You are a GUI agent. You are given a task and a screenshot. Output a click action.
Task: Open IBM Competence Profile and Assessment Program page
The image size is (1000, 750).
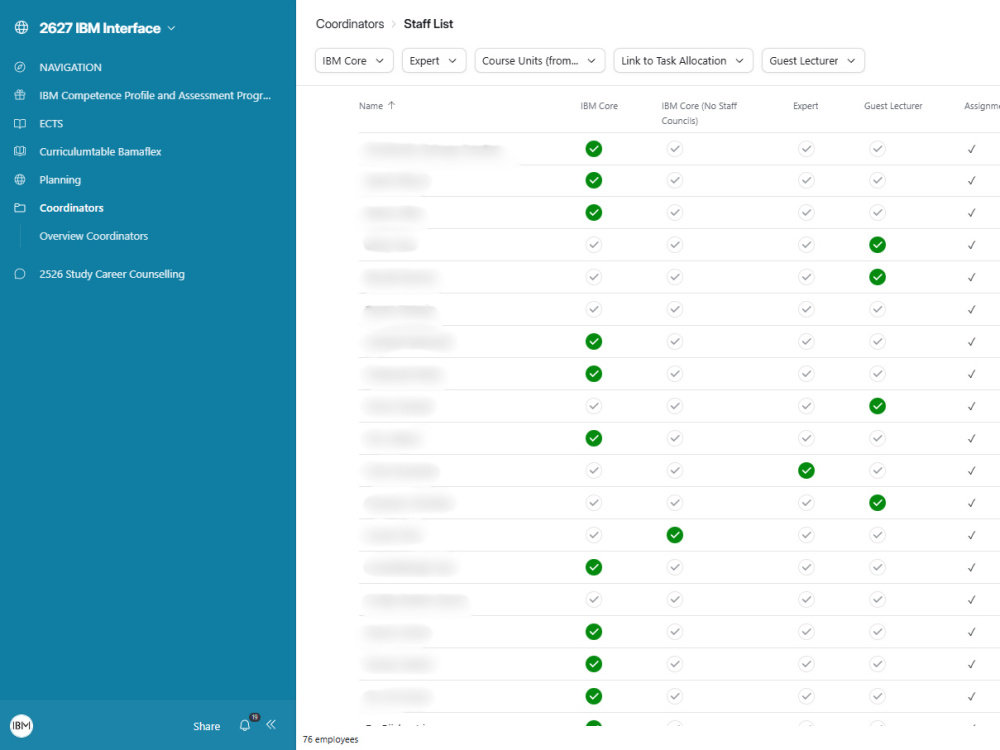coord(155,95)
